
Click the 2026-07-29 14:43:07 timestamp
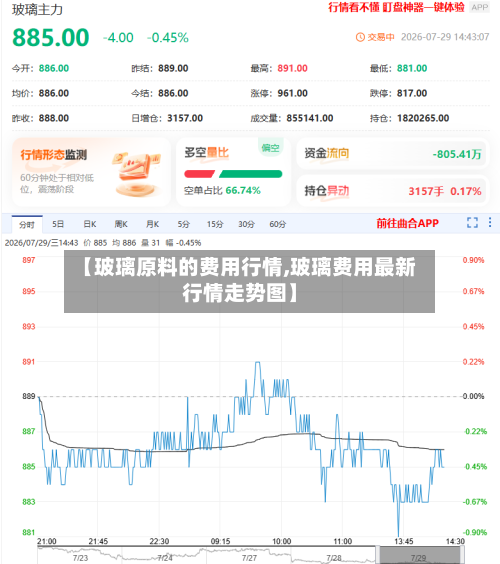(x=445, y=37)
